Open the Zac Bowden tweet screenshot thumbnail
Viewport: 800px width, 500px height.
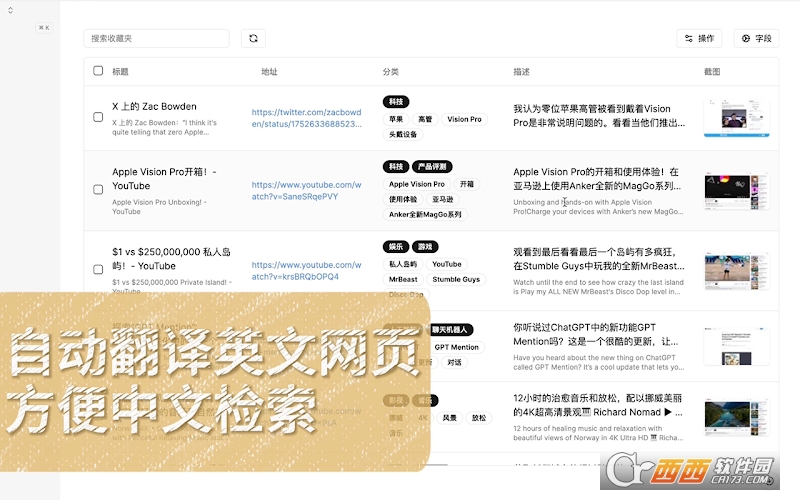click(737, 118)
